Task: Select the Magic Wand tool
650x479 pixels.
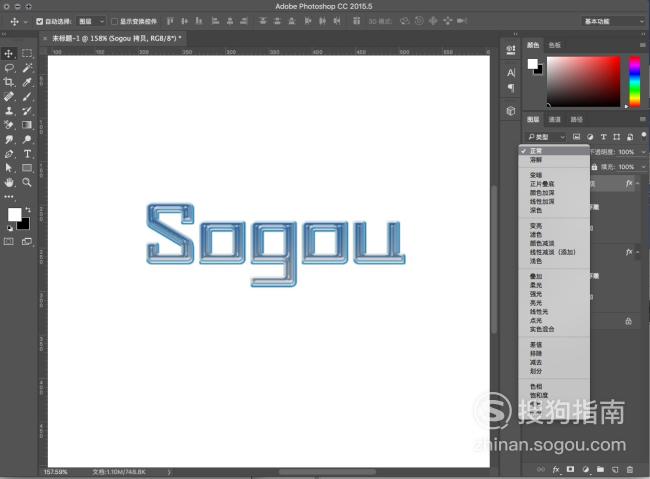Action: tap(27, 68)
